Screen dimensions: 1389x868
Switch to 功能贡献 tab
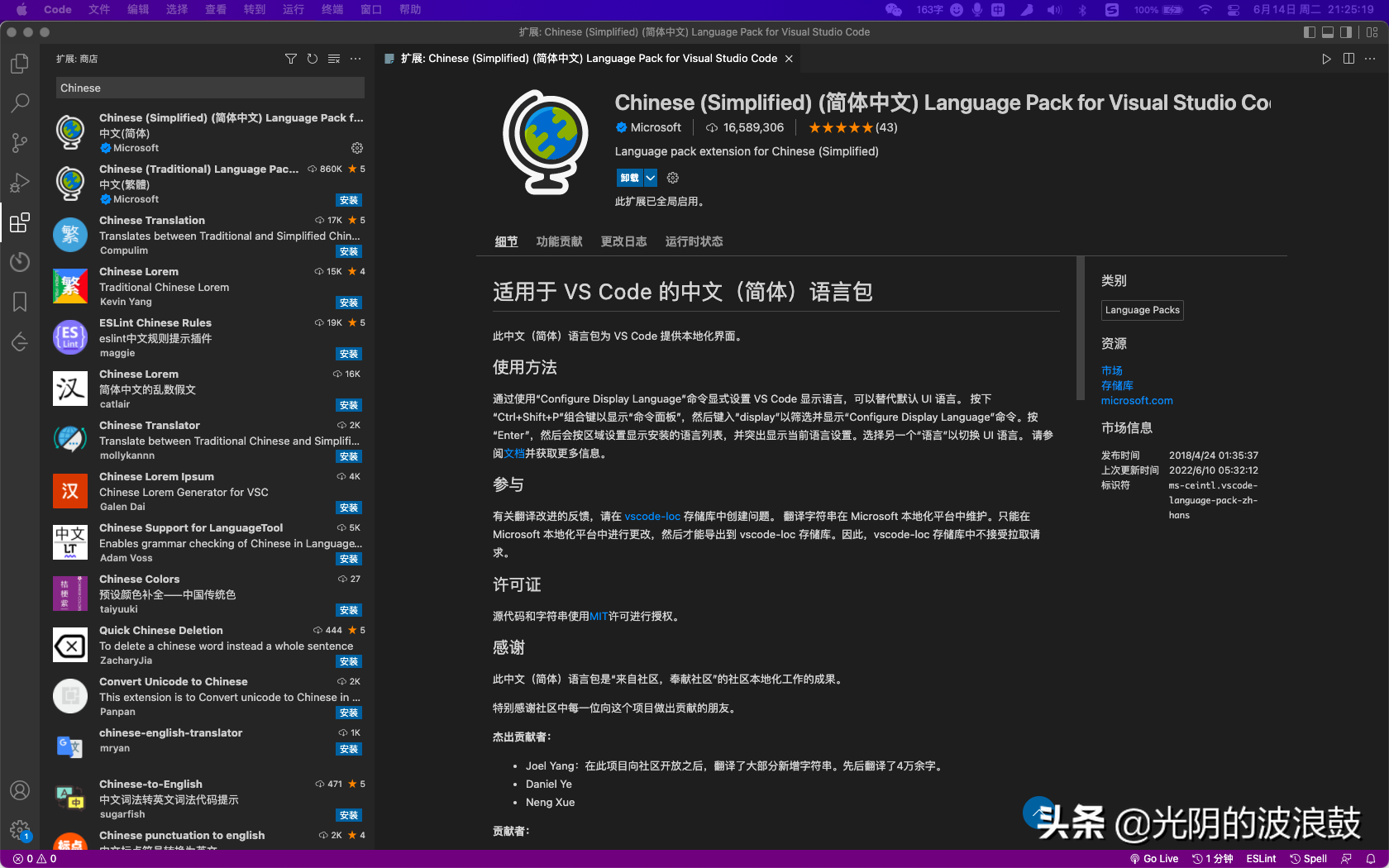(559, 241)
